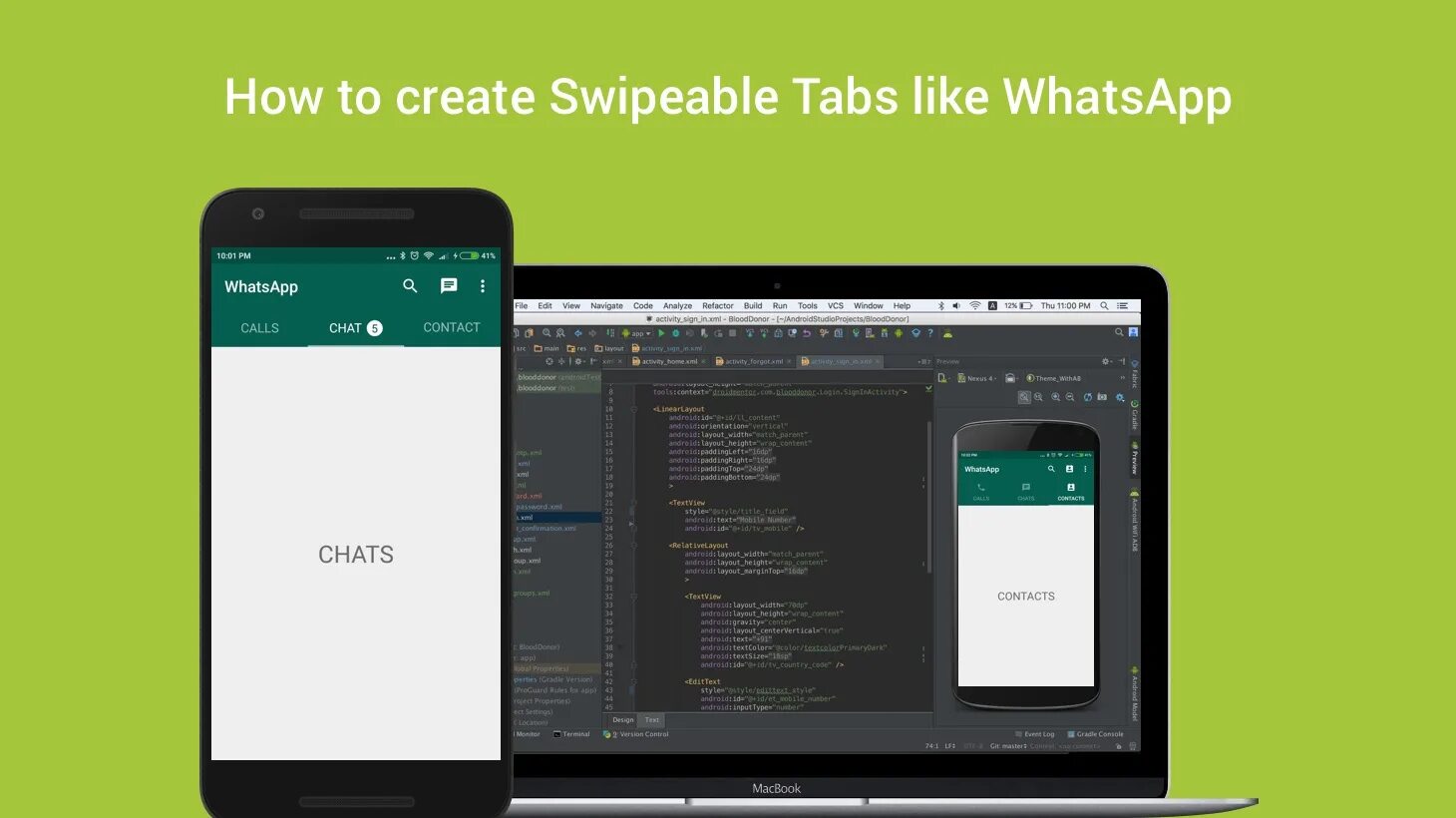
Task: Open the Navigate menu
Action: tap(606, 306)
